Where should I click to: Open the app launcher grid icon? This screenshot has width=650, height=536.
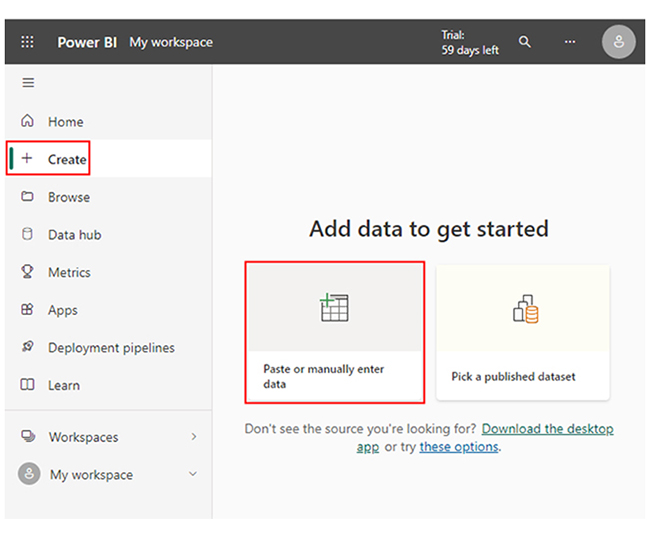(x=27, y=42)
